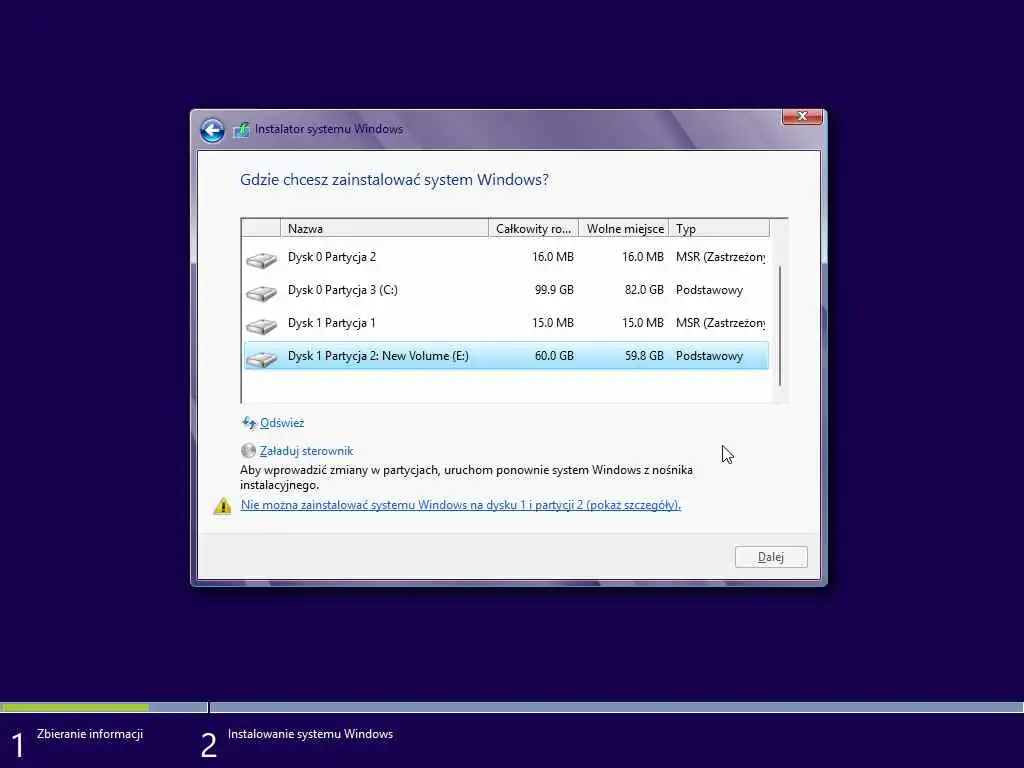The height and width of the screenshot is (768, 1024).
Task: Click the yellow warning triangle icon
Action: (222, 505)
